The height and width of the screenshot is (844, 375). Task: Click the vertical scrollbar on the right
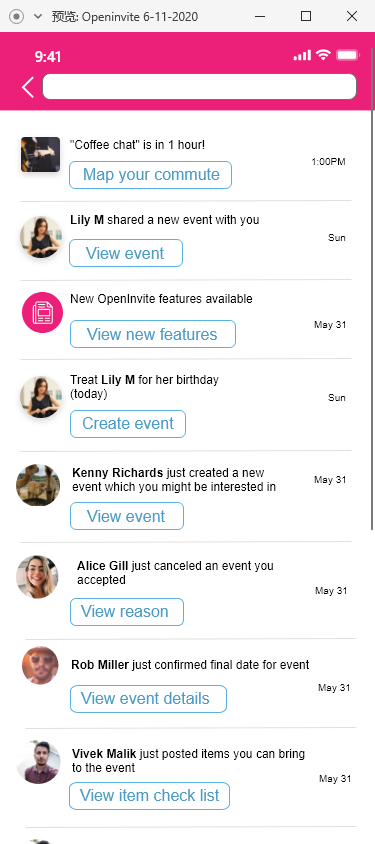[372, 288]
